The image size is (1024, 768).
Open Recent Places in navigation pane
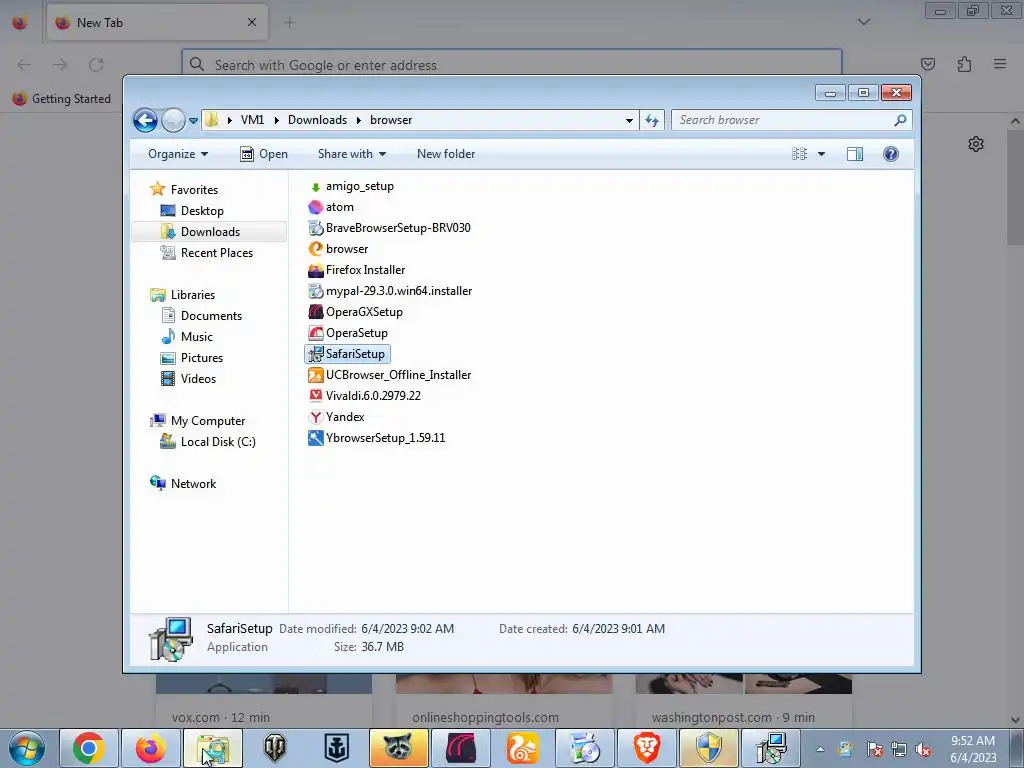(206, 253)
